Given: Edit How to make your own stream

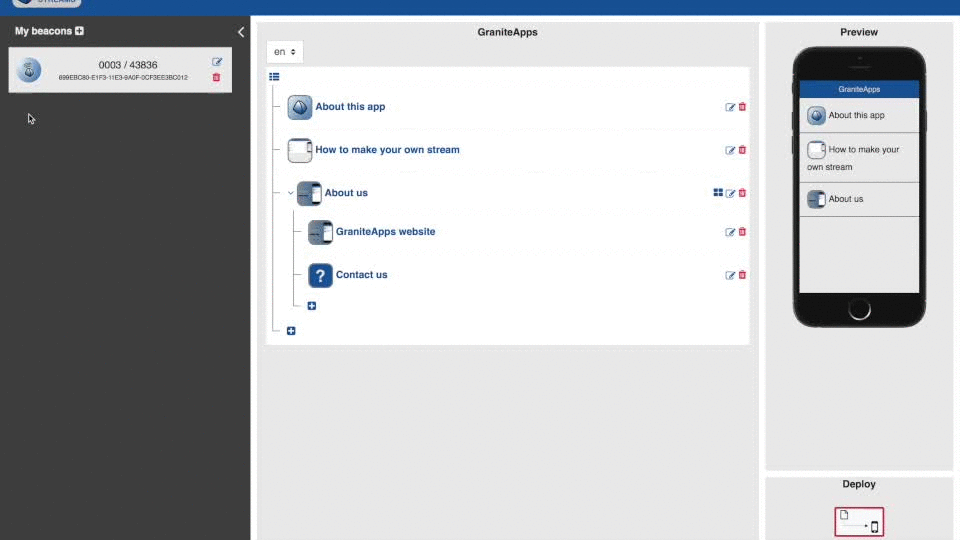Looking at the screenshot, I should coord(730,150).
